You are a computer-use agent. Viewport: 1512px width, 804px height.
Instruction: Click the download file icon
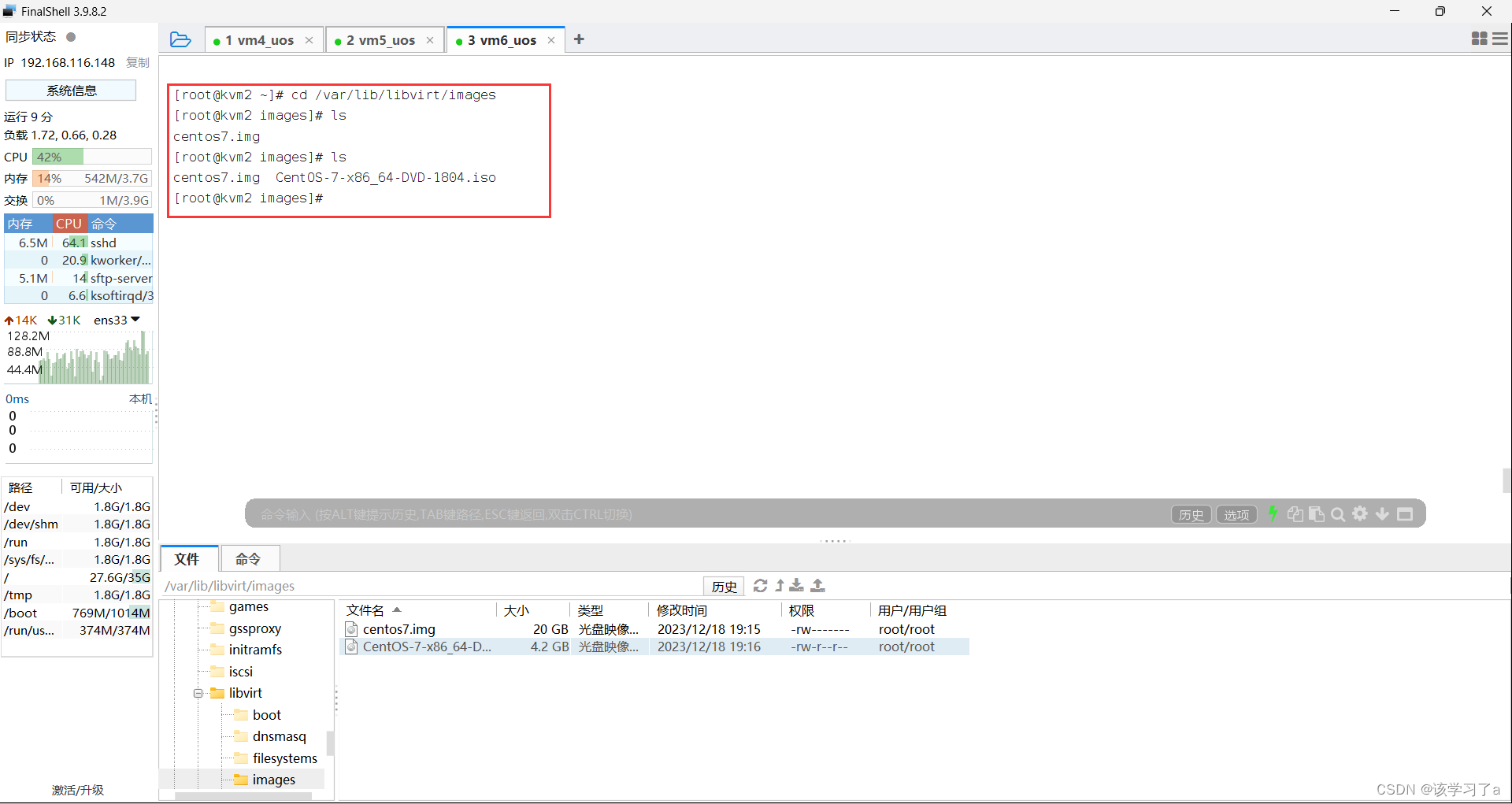(797, 585)
